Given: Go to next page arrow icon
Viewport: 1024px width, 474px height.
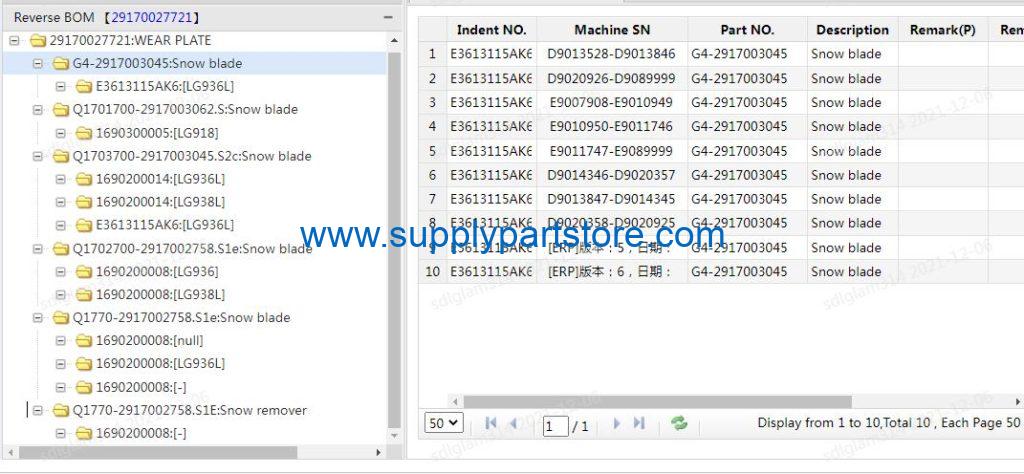Looking at the screenshot, I should pos(616,424).
